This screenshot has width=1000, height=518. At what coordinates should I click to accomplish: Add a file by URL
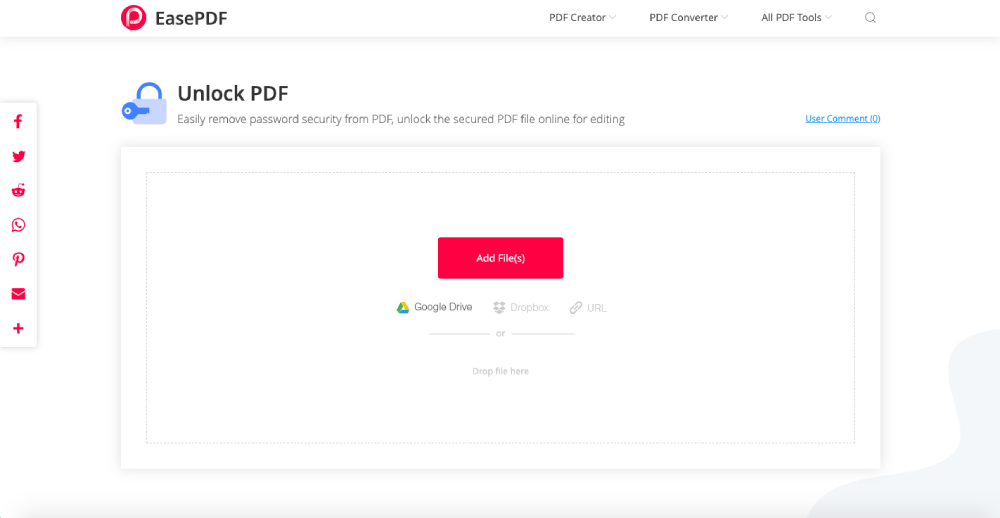coord(588,308)
